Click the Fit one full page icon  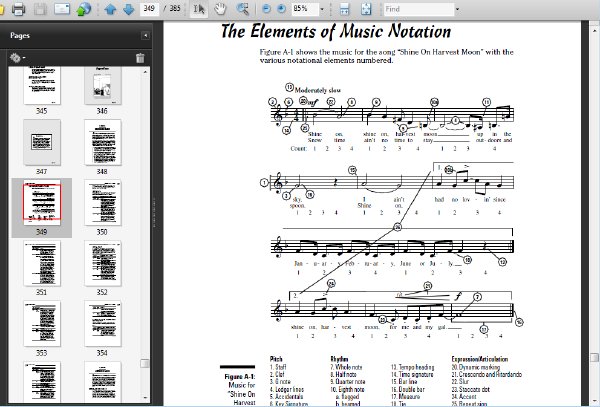366,9
